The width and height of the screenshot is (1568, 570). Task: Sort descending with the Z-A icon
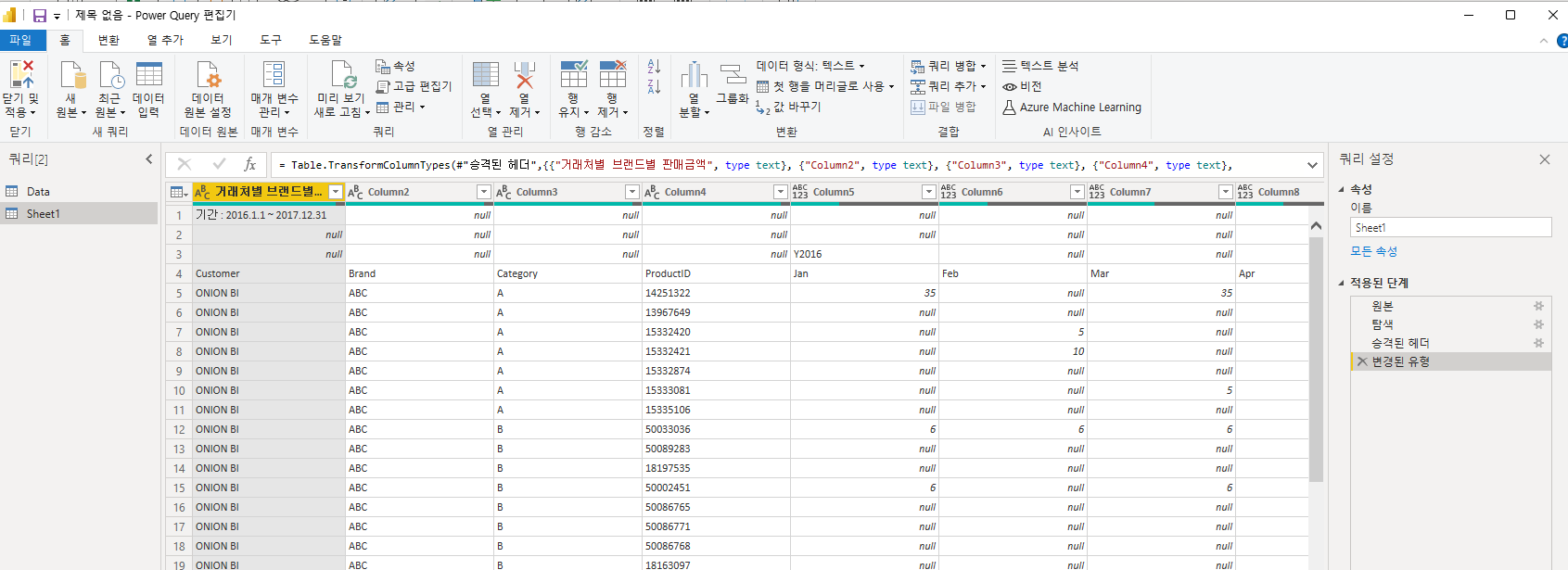[654, 87]
